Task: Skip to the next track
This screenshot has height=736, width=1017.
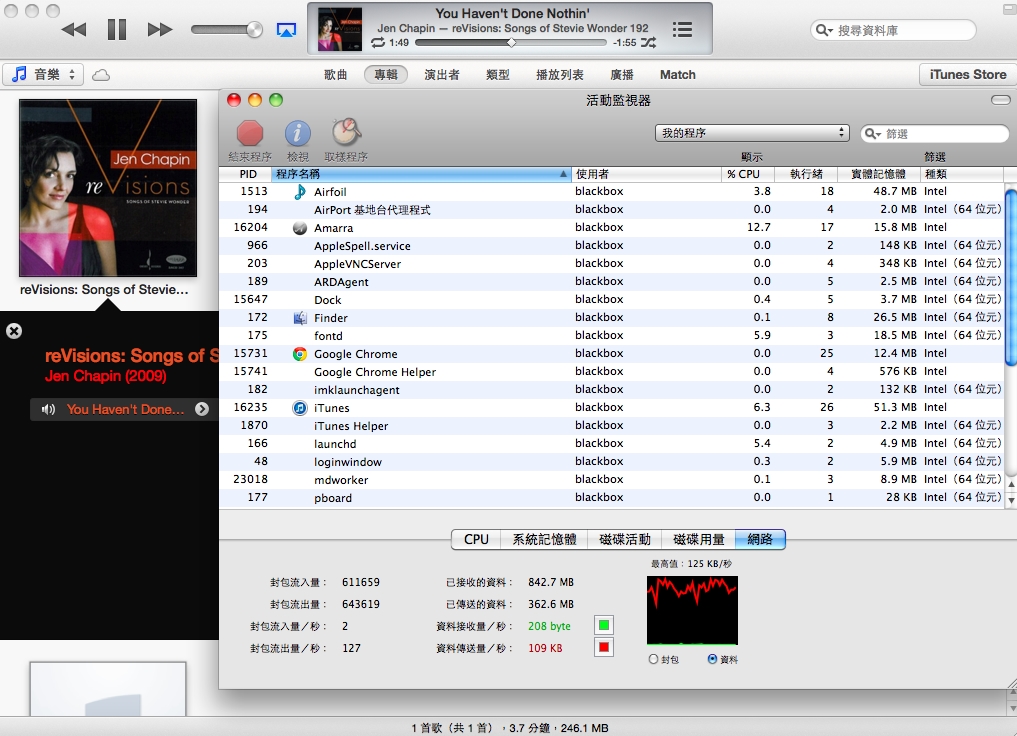Action: [160, 30]
